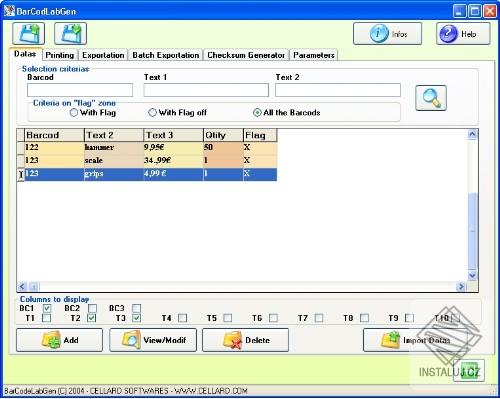500x399 pixels.
Task: Focus the Text 2 input field
Action: 338,90
